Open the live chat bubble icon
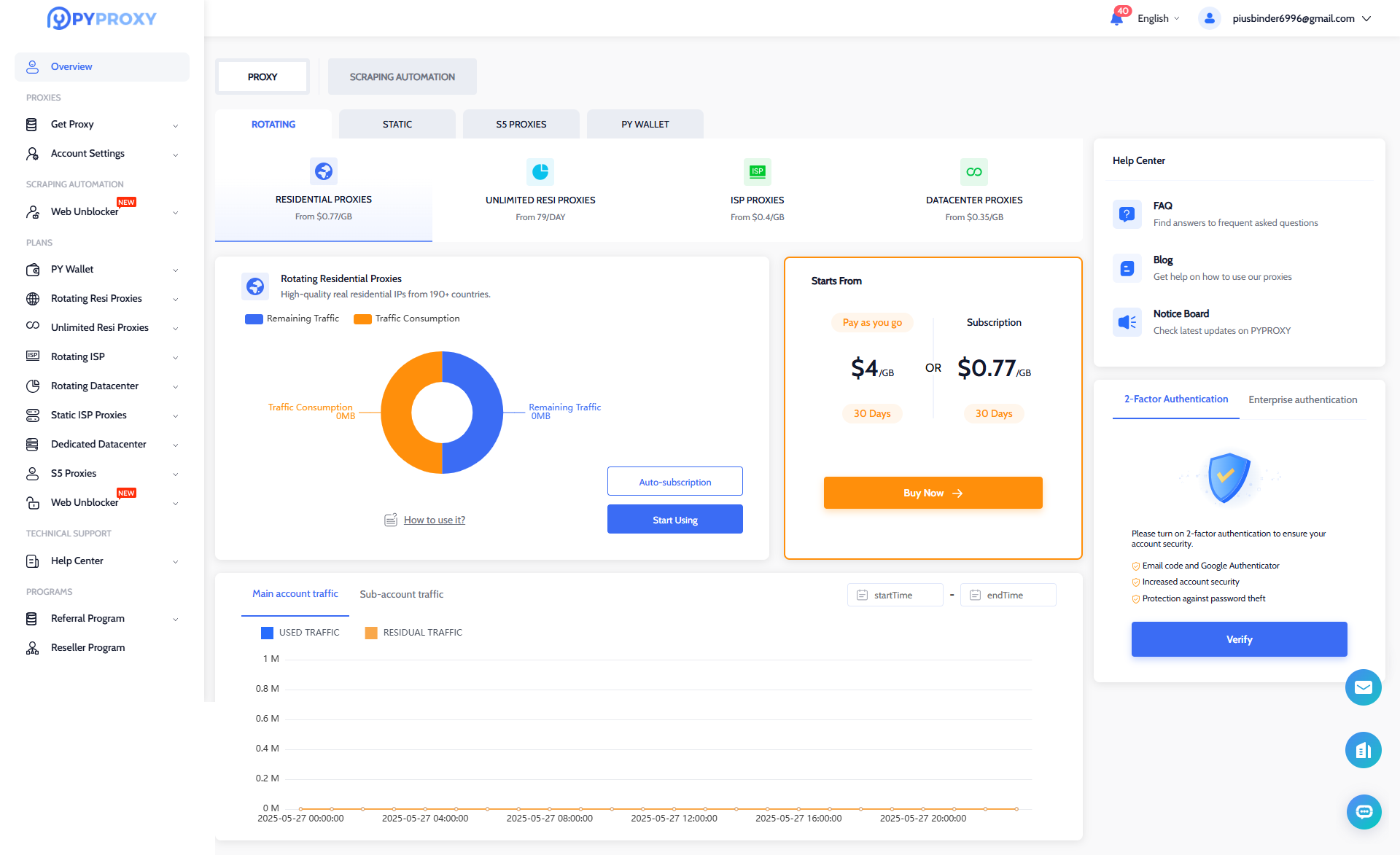 [x=1363, y=811]
